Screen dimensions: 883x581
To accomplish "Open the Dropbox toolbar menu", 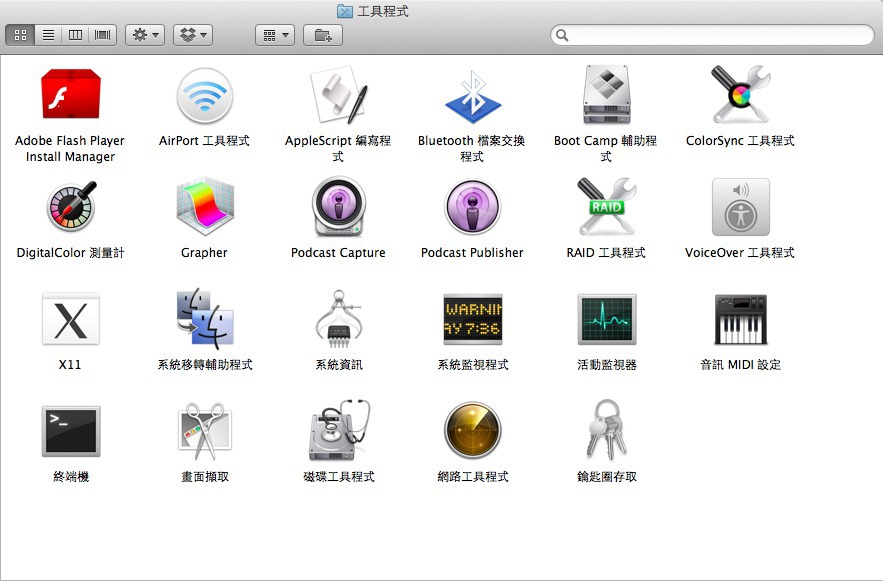I will (193, 35).
